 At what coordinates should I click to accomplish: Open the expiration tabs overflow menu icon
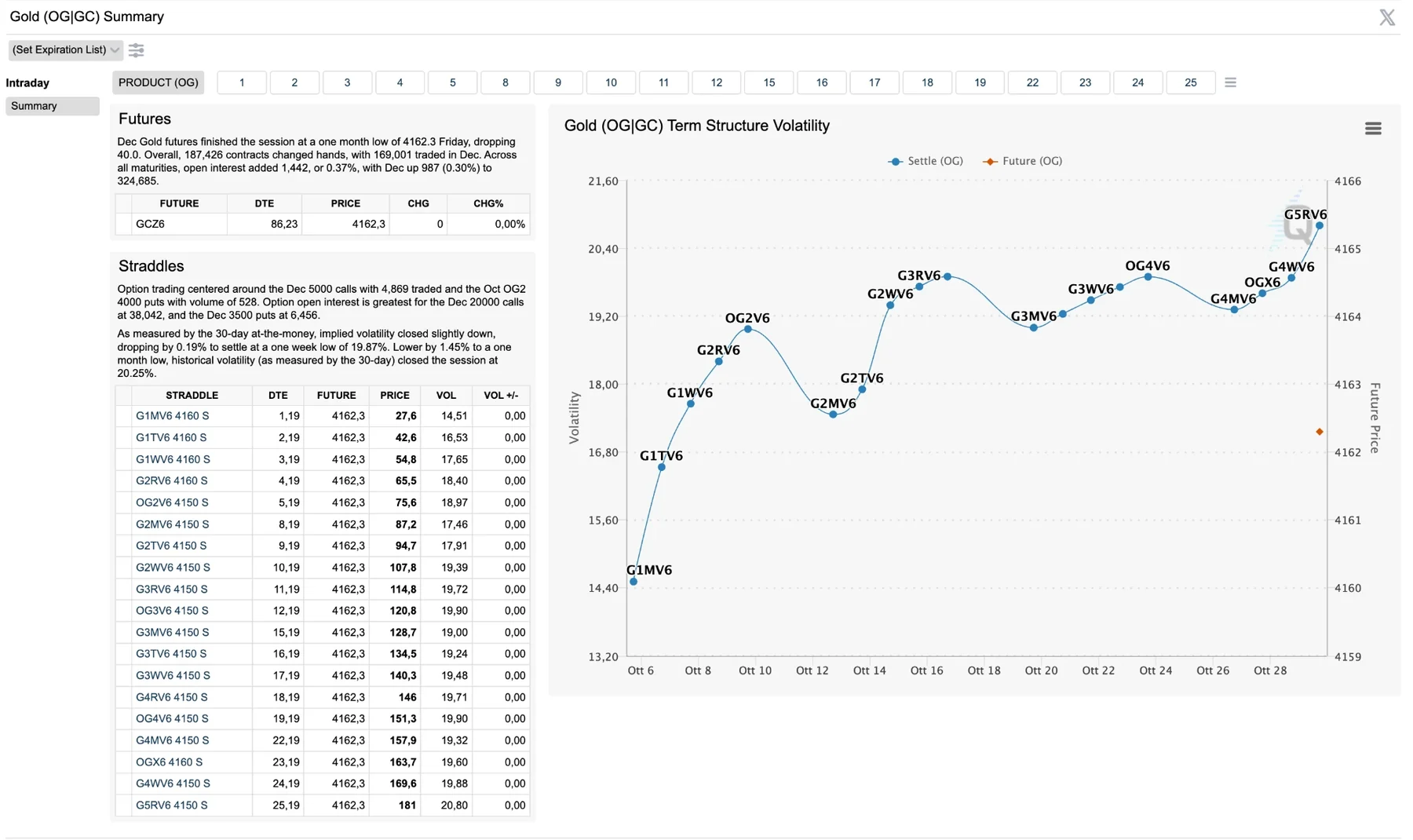tap(1230, 82)
